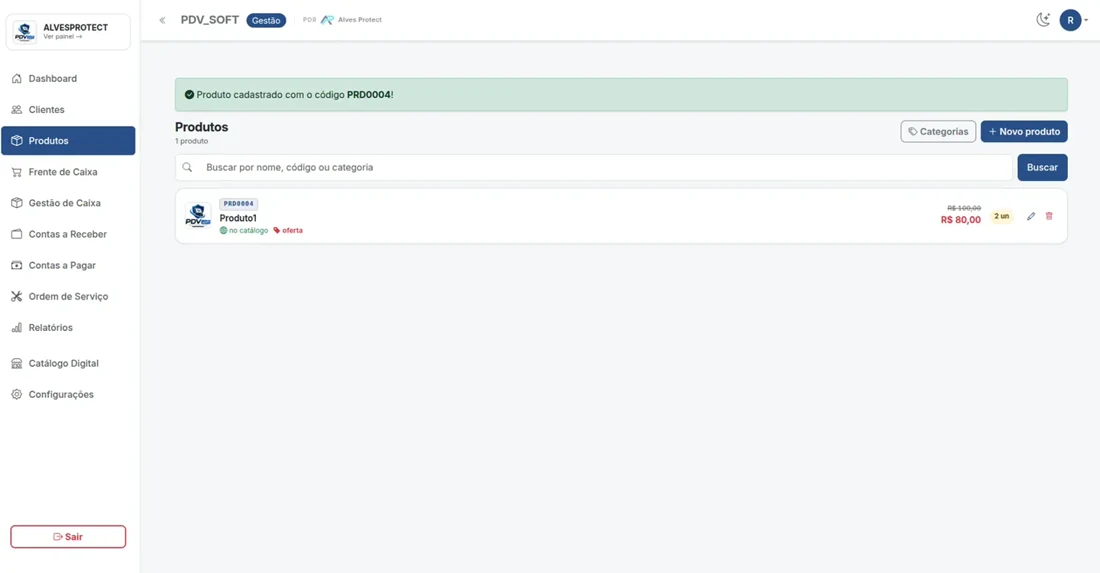Click the ALVESPROTECT PDV logo in sidebar

(x=25, y=32)
